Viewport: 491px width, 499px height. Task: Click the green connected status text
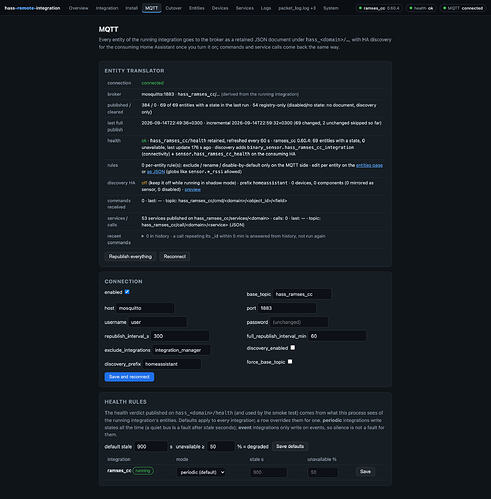pyautogui.click(x=152, y=83)
